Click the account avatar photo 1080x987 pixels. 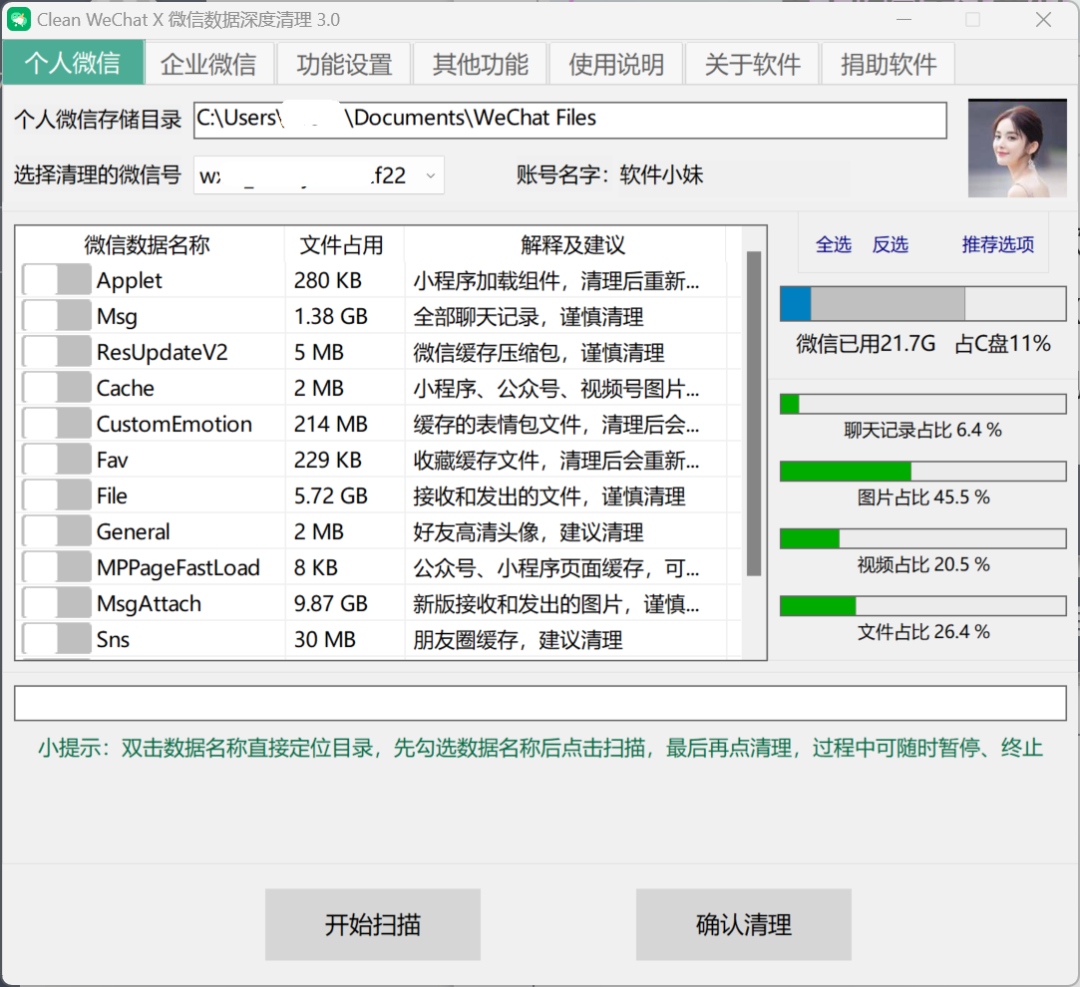click(1017, 147)
